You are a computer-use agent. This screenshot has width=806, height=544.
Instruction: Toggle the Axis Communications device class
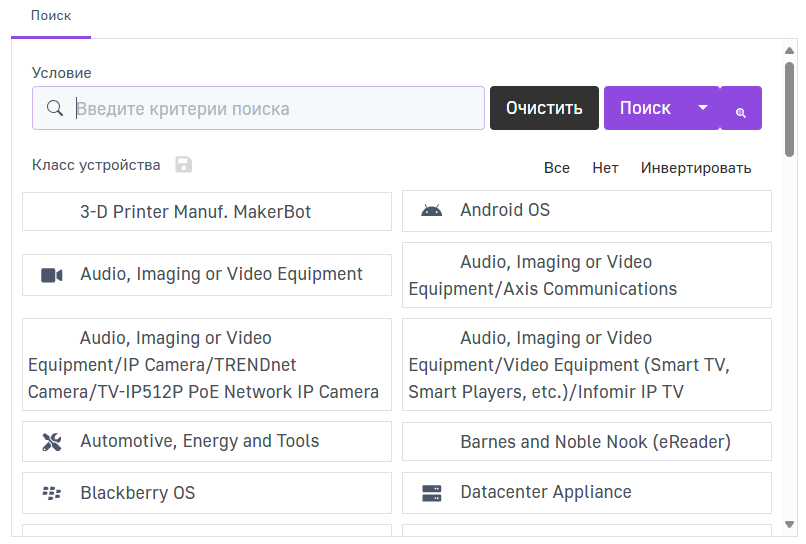[586, 275]
